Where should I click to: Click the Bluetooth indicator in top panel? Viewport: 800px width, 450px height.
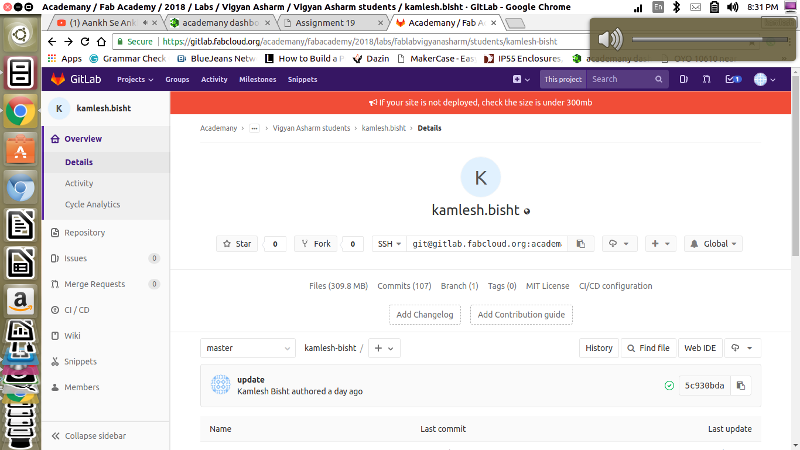pyautogui.click(x=676, y=7)
